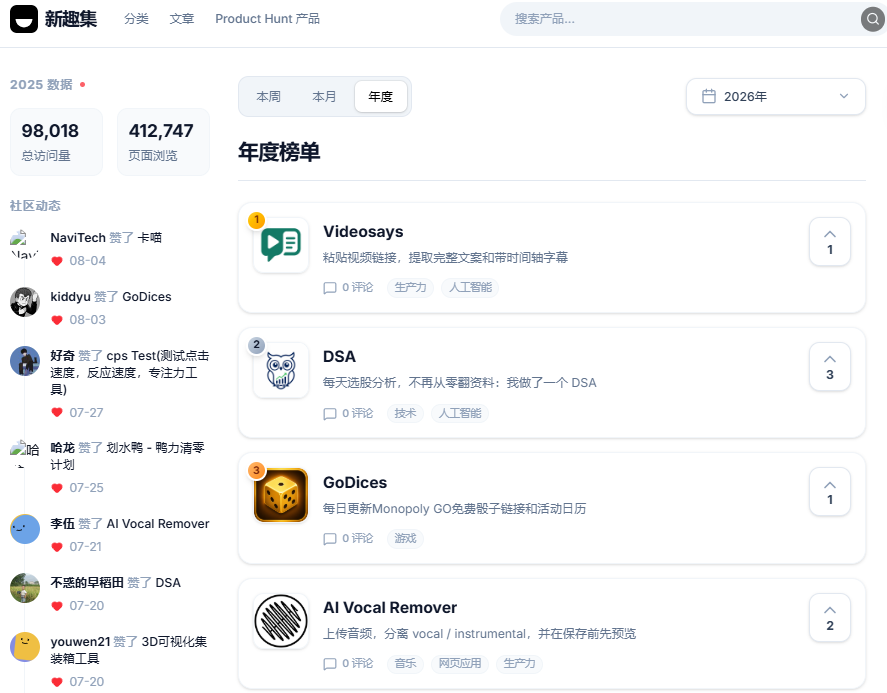Click 好奇's avatar
Viewport: 887px width, 693px height.
point(25,361)
